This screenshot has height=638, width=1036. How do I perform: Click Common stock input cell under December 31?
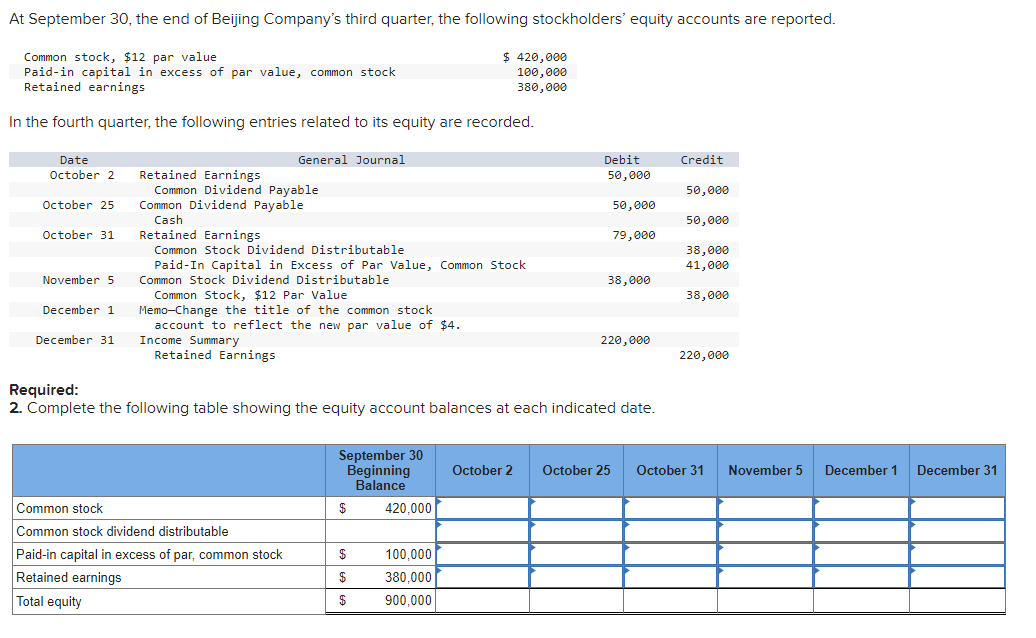tap(957, 508)
